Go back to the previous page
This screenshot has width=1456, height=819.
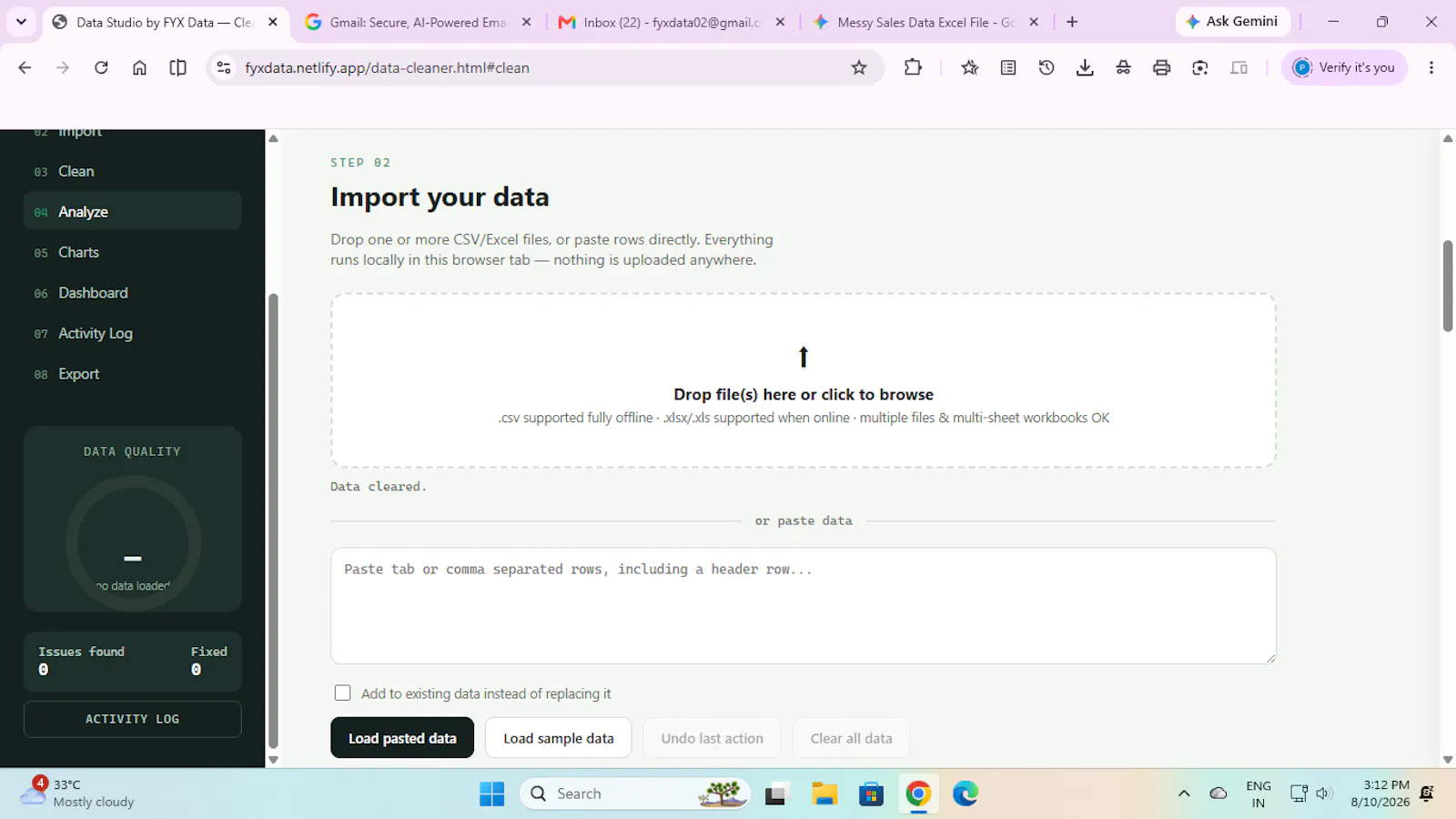click(x=25, y=67)
